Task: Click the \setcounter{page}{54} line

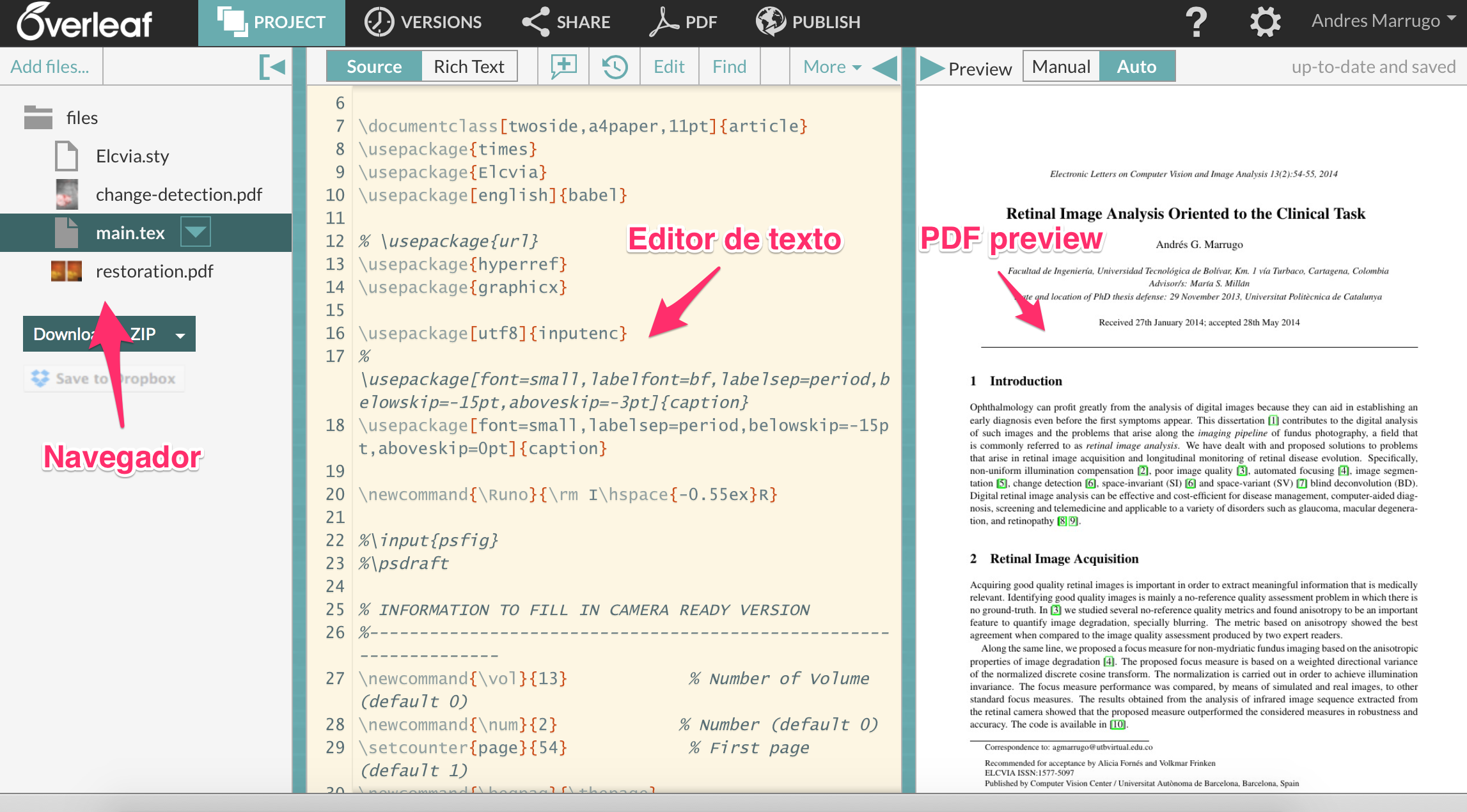Action: [x=463, y=747]
